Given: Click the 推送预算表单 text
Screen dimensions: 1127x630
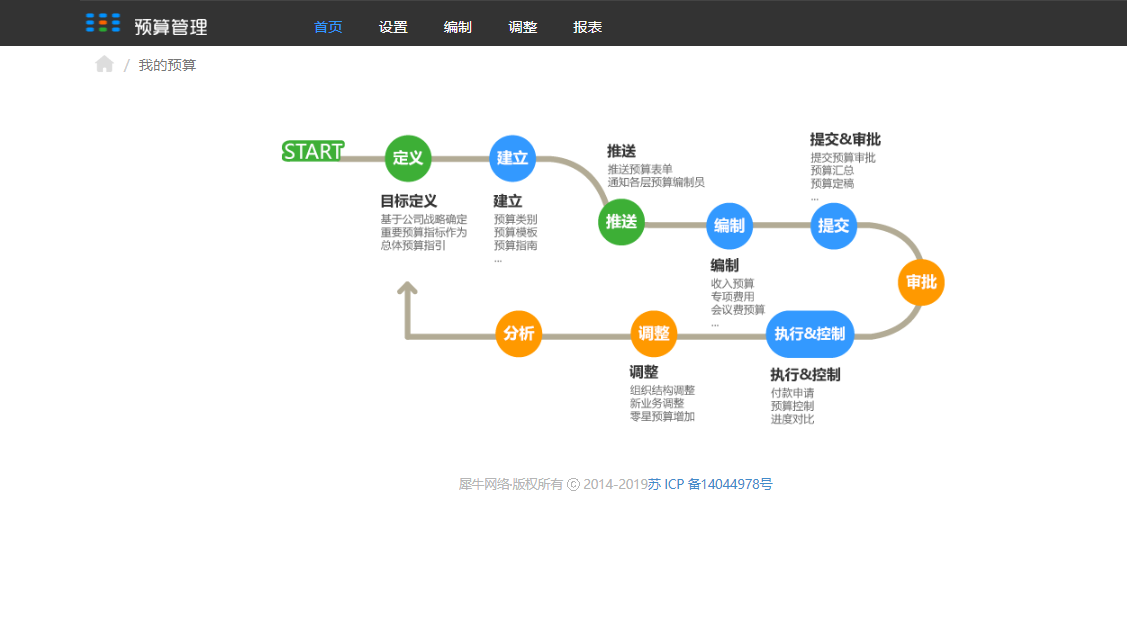Looking at the screenshot, I should [640, 169].
